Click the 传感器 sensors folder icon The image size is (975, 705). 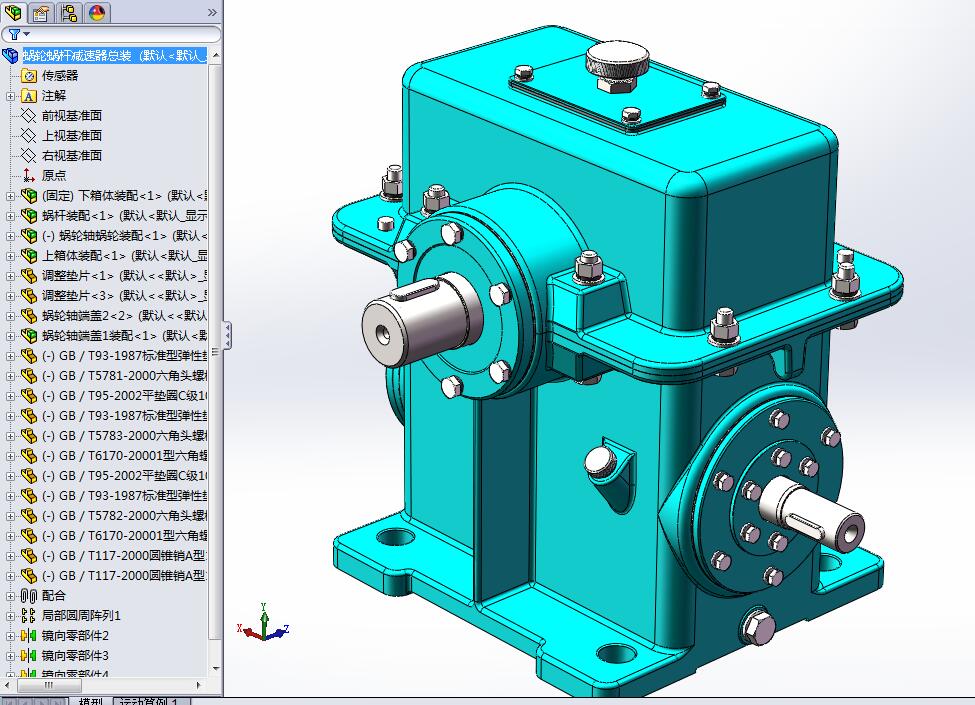29,76
